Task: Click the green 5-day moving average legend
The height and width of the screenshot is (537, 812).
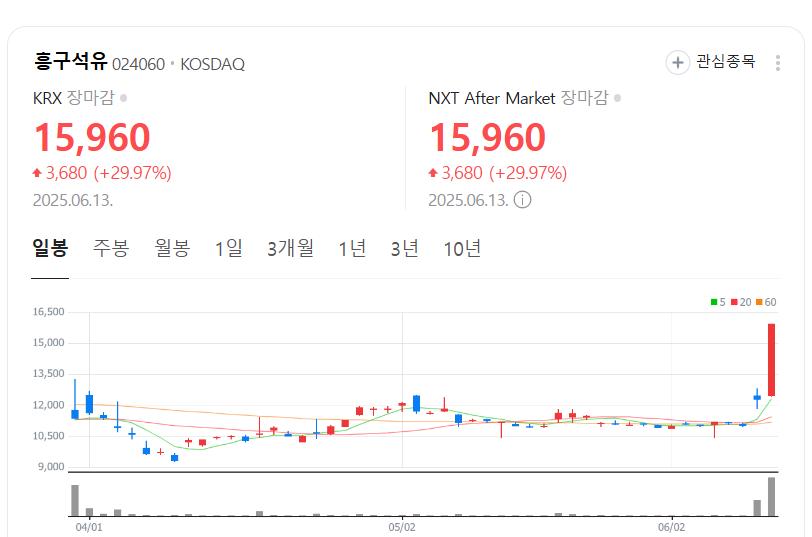Action: point(718,302)
